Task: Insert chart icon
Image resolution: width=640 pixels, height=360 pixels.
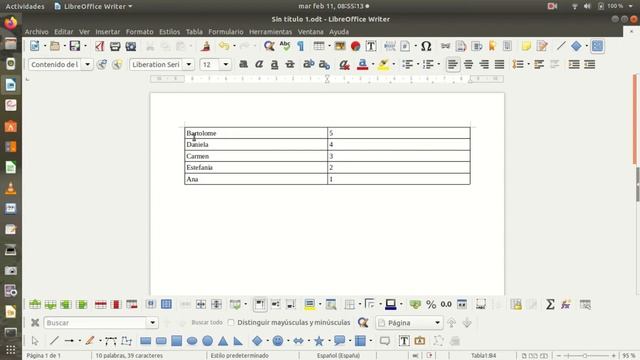Action: [355, 46]
